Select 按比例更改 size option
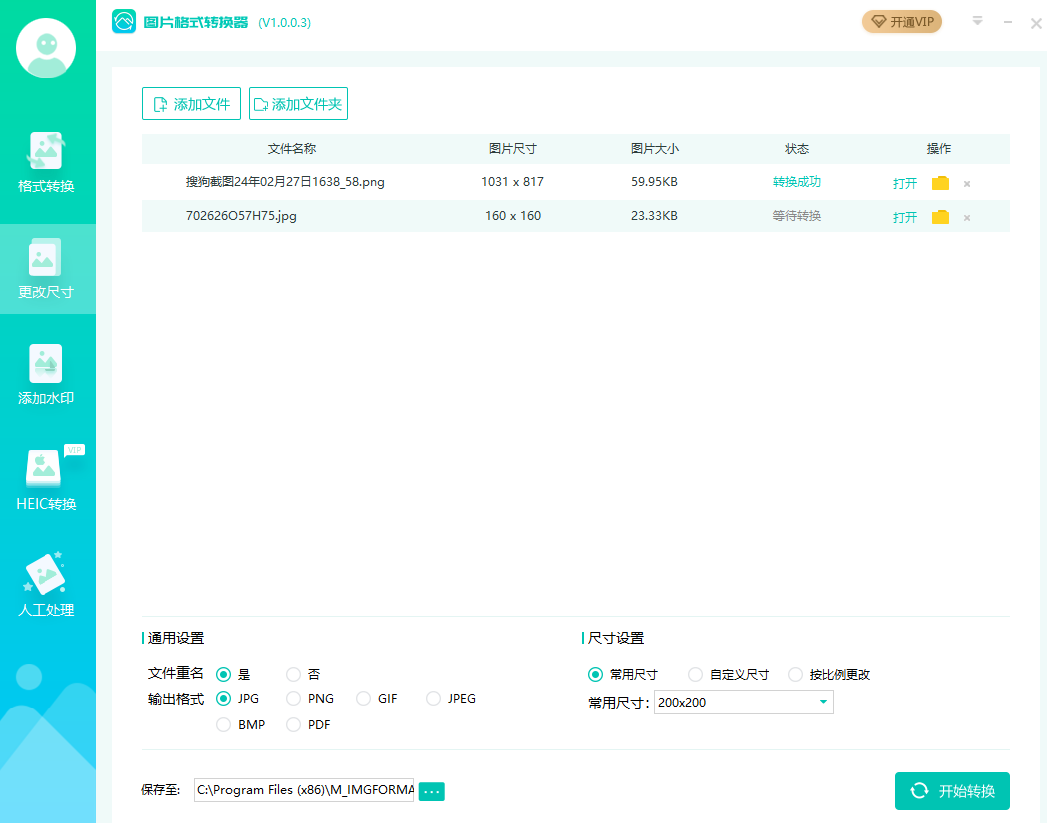The image size is (1047, 823). point(795,674)
